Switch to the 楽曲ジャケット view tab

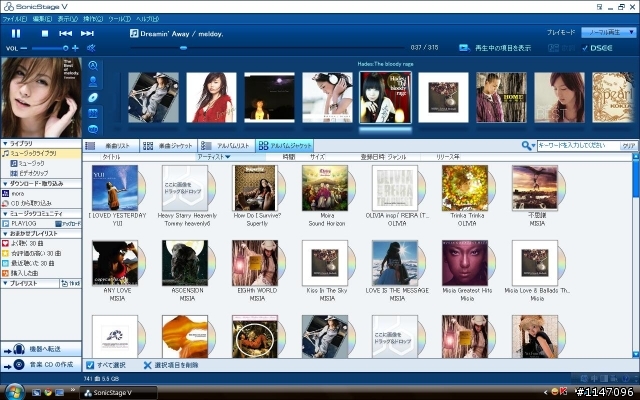[169, 146]
